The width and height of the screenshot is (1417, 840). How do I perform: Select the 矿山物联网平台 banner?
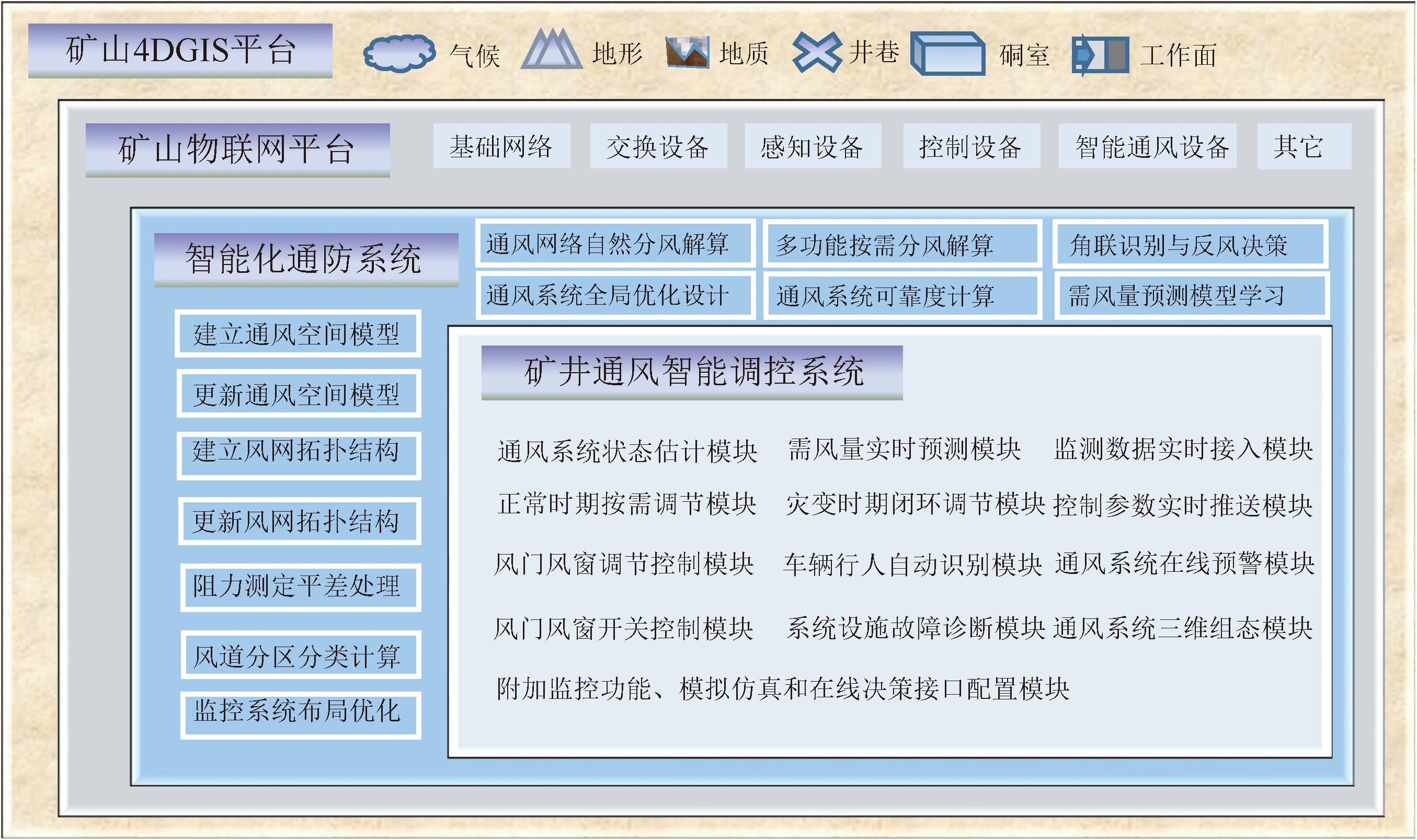tap(238, 150)
